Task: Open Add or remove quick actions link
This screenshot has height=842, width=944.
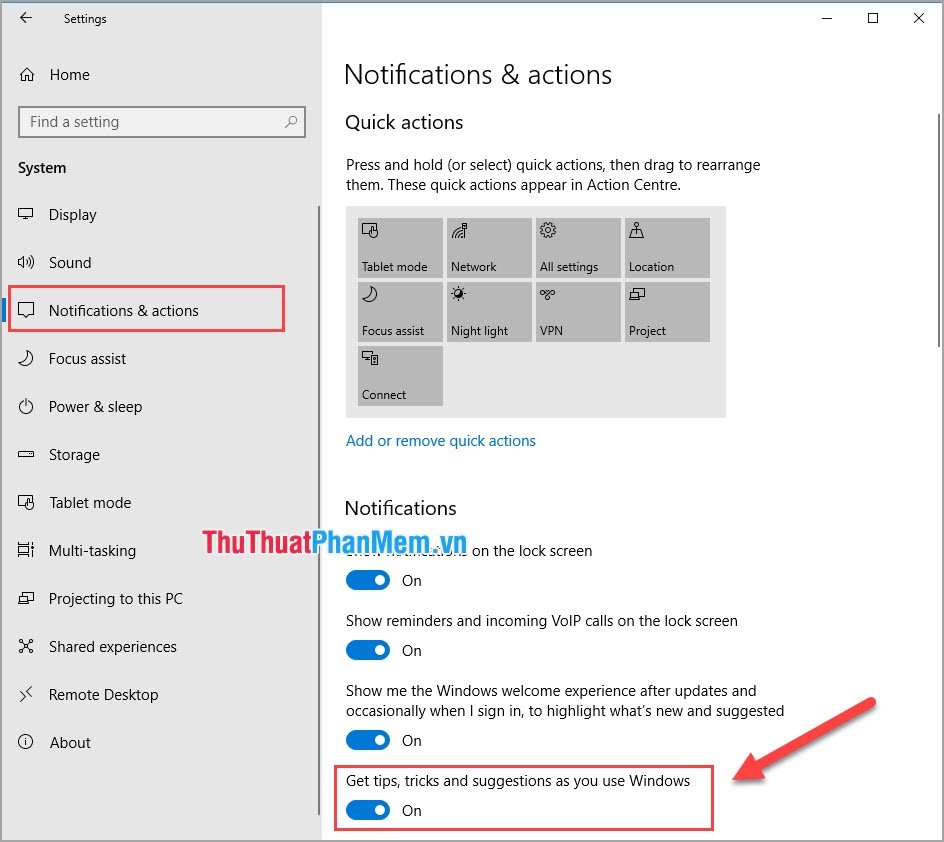Action: 441,441
